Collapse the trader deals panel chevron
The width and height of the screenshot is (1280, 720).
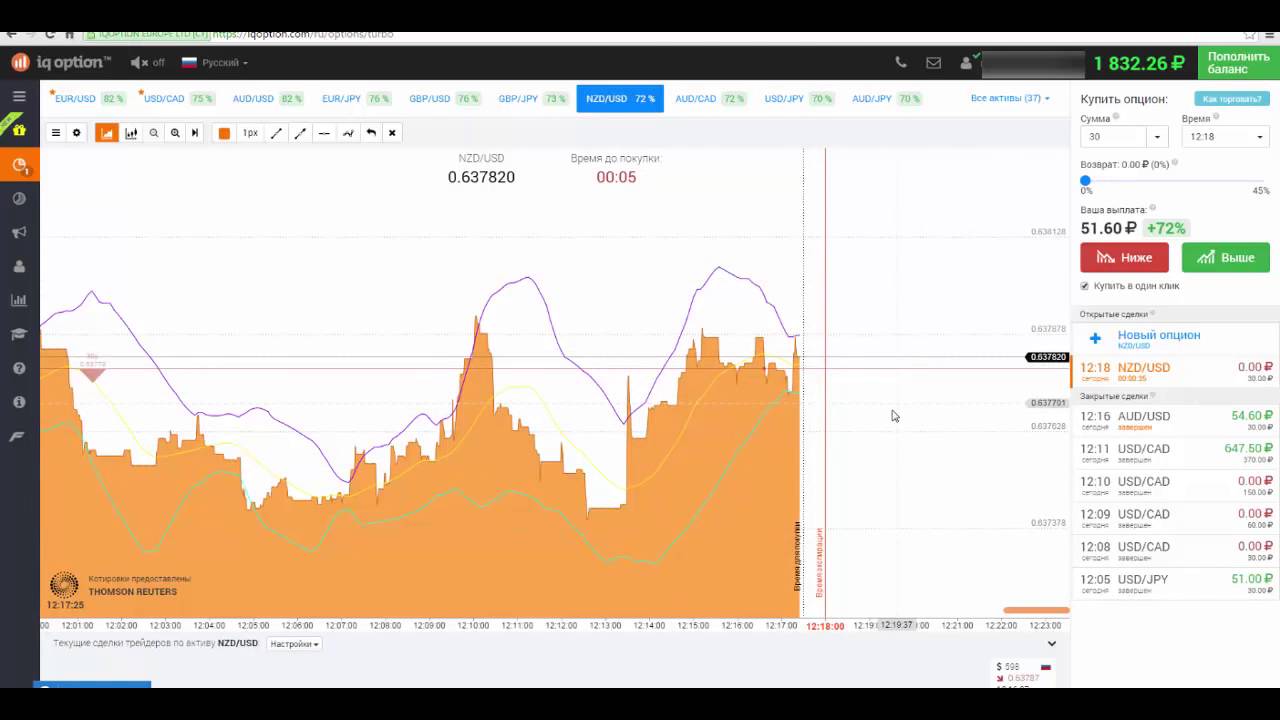[x=1051, y=644]
